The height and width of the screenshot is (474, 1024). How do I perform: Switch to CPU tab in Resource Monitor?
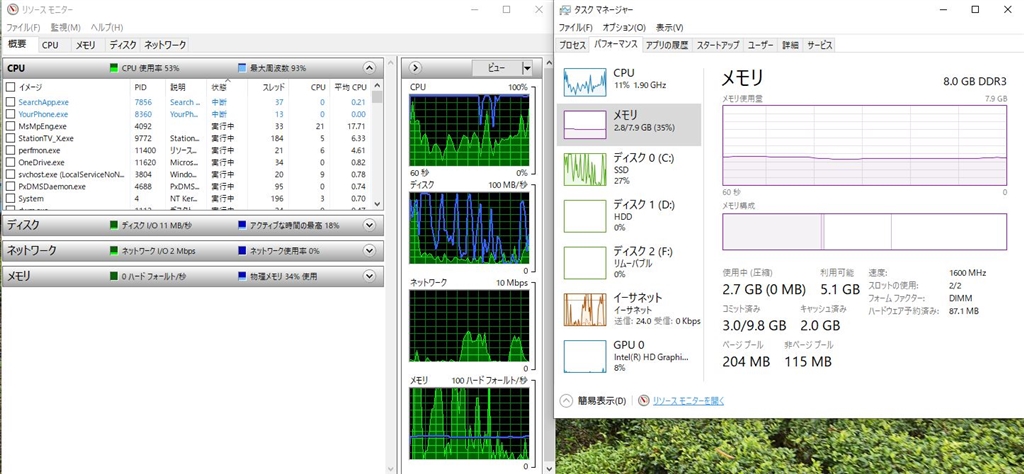[50, 45]
